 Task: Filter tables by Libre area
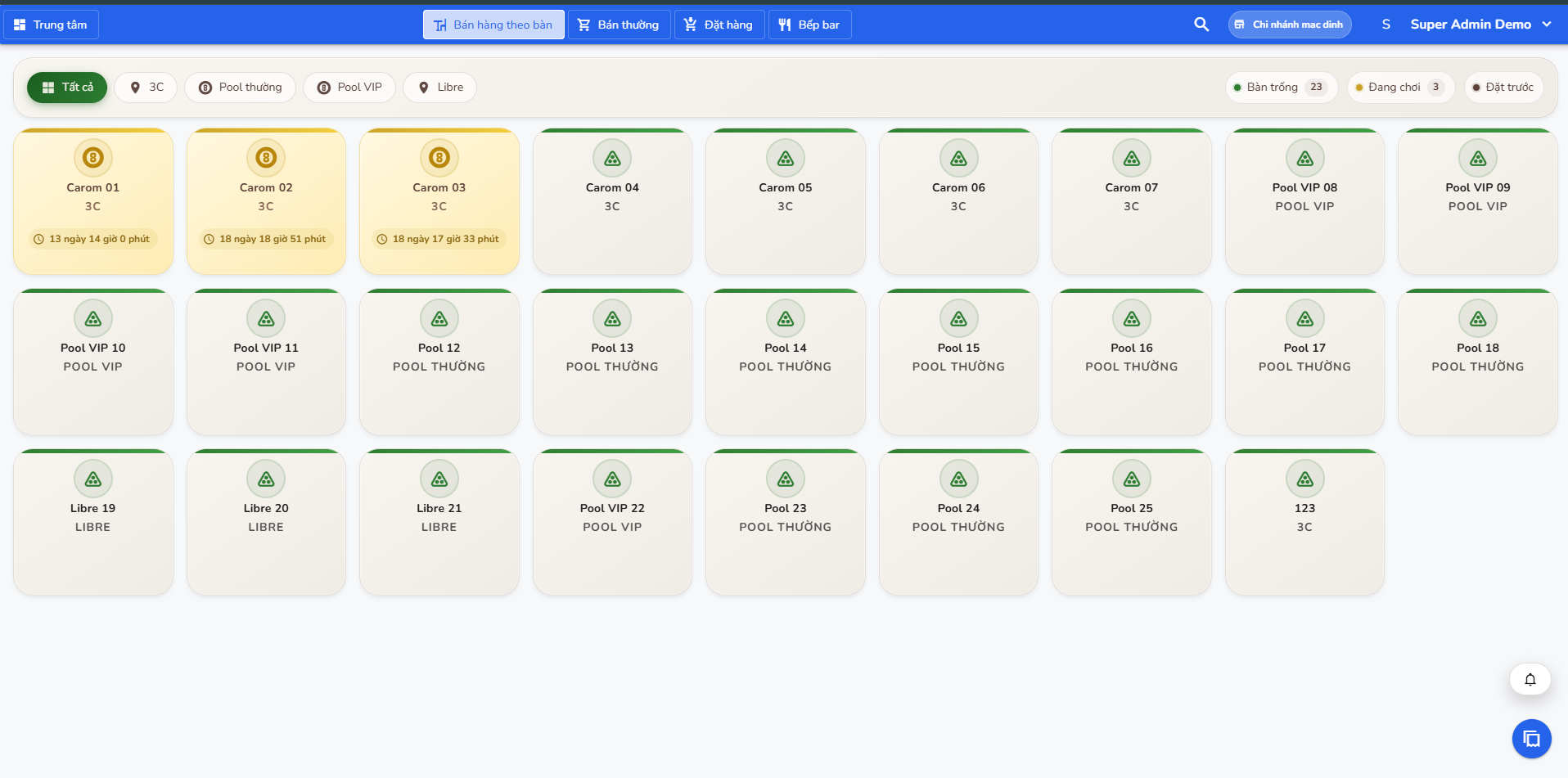(439, 88)
